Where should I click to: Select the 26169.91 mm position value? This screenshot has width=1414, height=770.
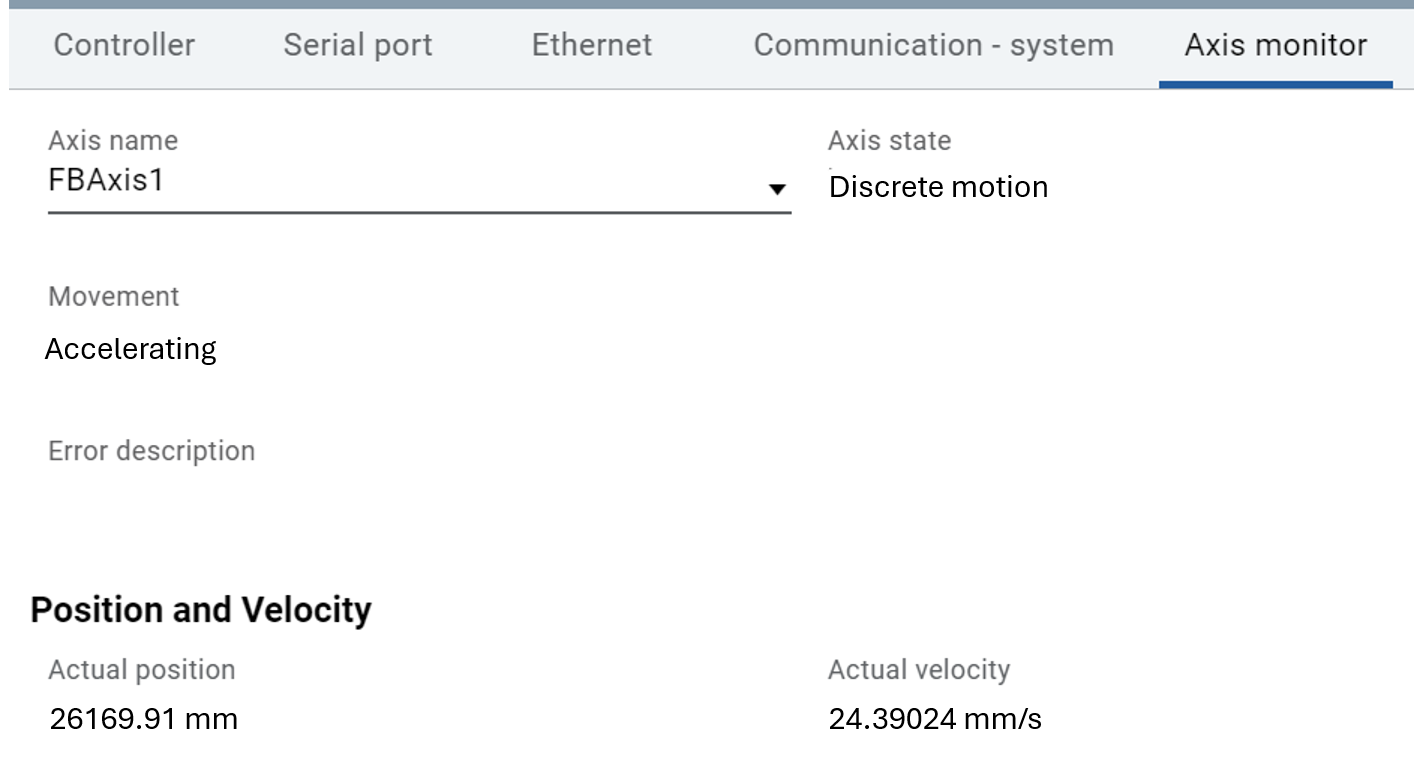[x=144, y=719]
